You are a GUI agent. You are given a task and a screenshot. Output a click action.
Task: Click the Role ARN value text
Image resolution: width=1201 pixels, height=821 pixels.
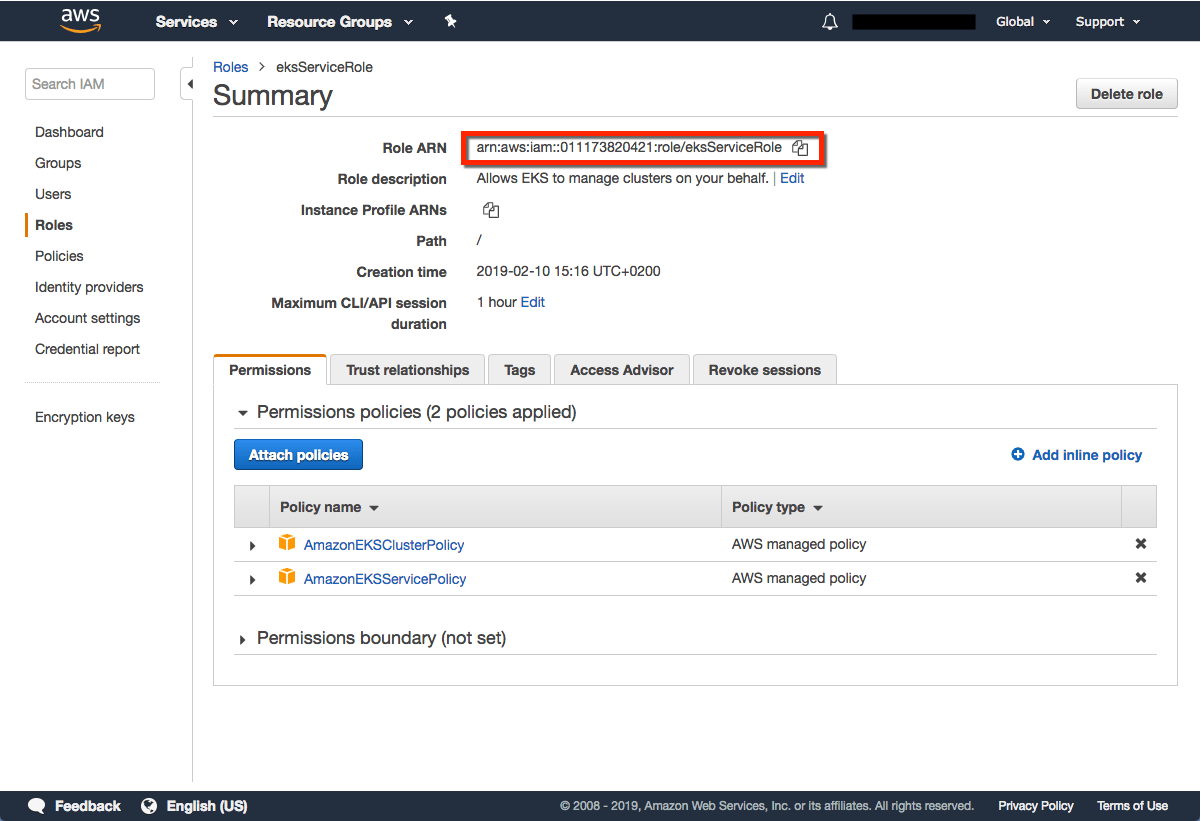click(629, 147)
